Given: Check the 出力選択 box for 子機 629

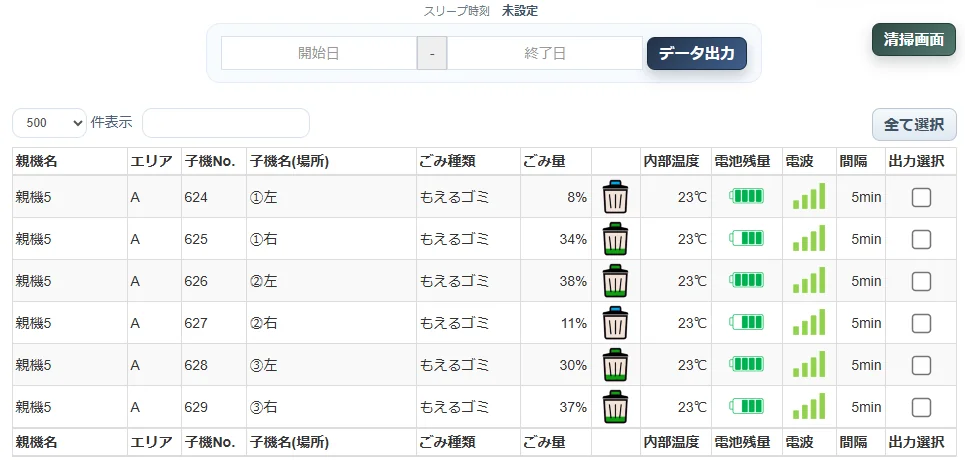Looking at the screenshot, I should pos(921,407).
